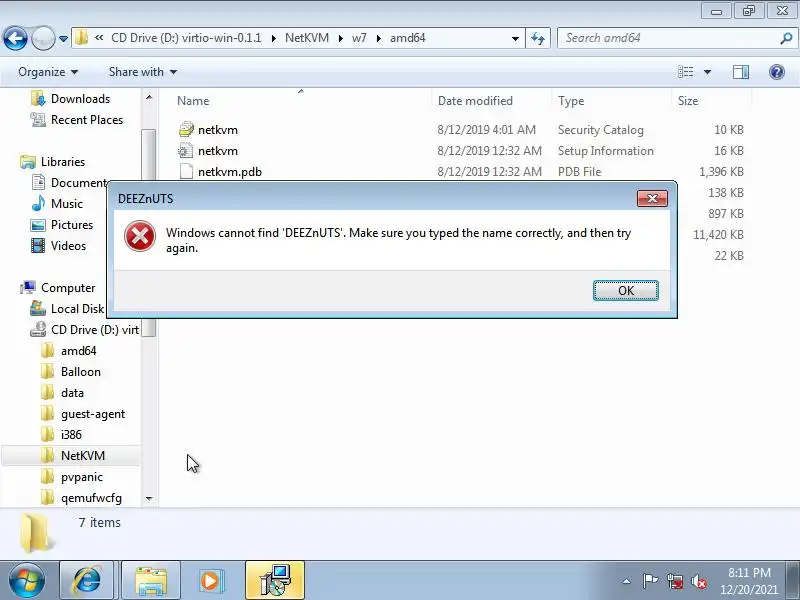Switch to the installer program on the taskbar
The image size is (800, 600).
point(275,581)
